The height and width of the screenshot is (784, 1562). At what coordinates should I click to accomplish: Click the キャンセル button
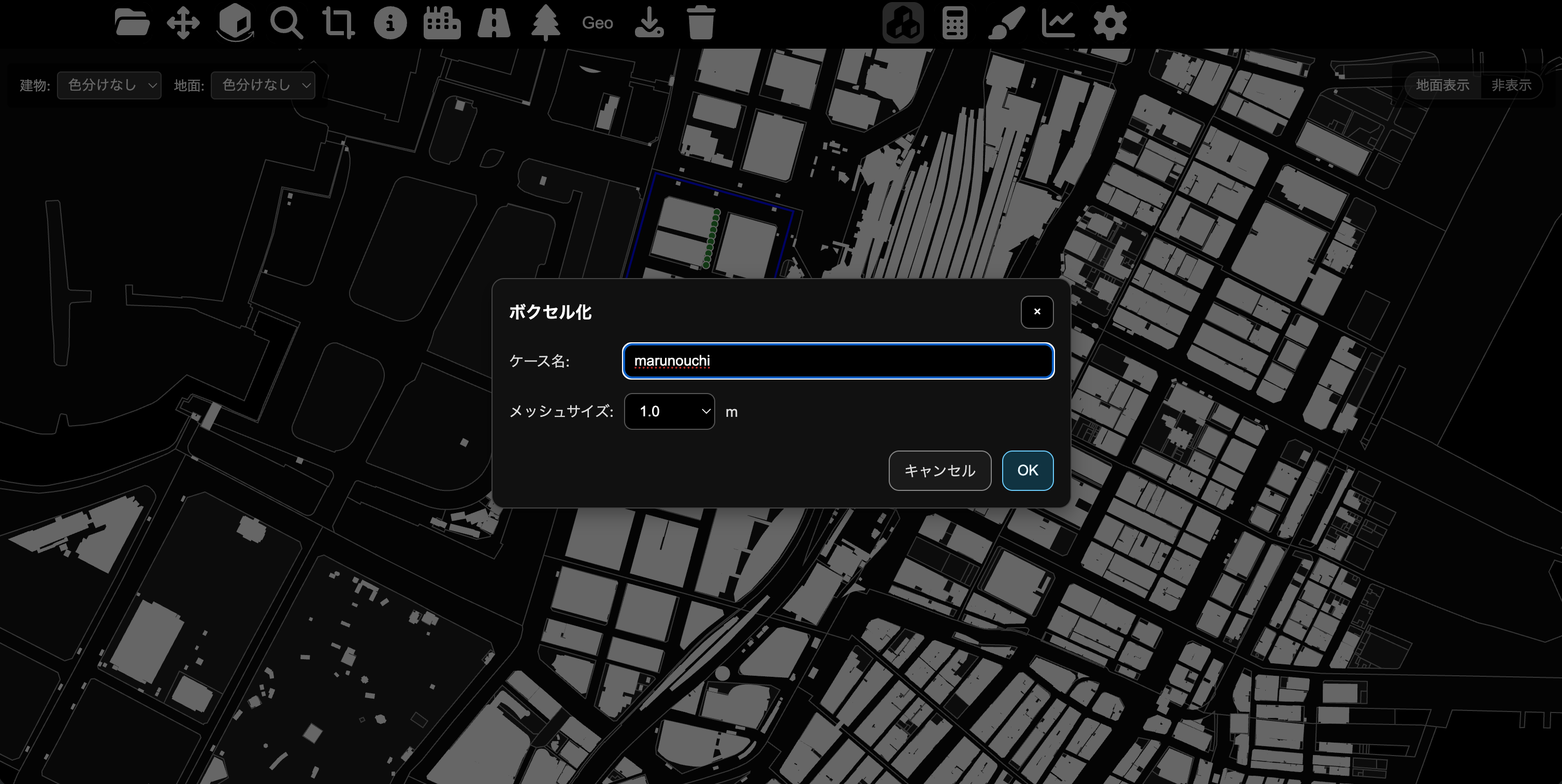[x=940, y=471]
